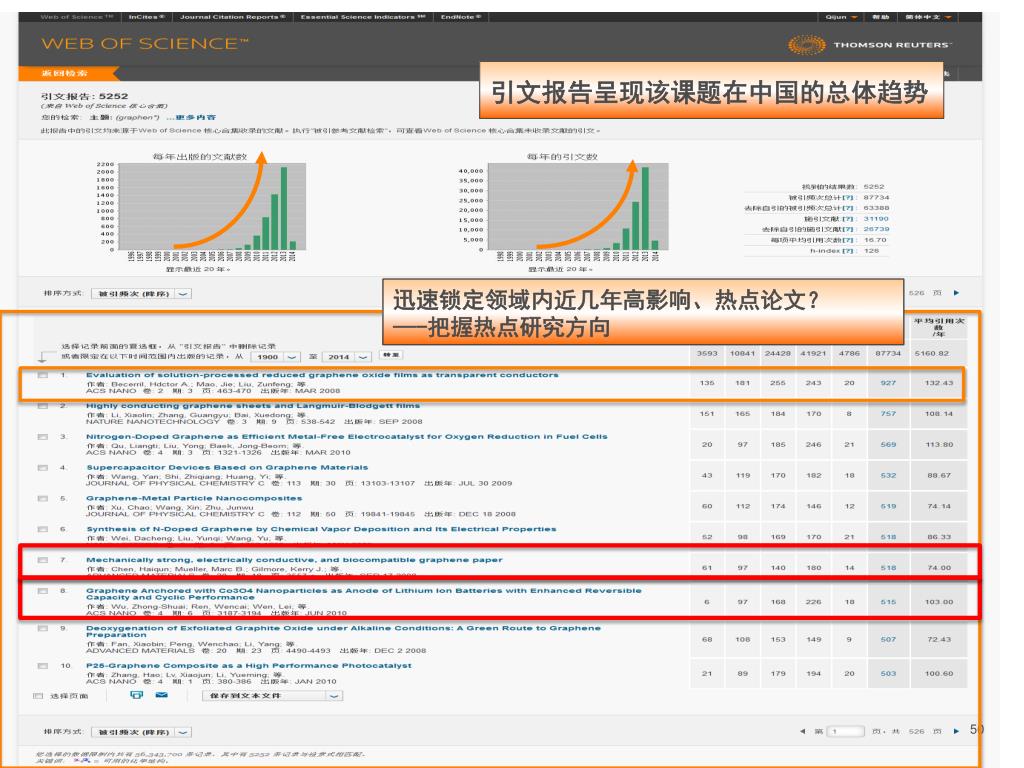Check the box for record 2 Highly conducting graphene
The image size is (1024, 768).
[x=43, y=406]
